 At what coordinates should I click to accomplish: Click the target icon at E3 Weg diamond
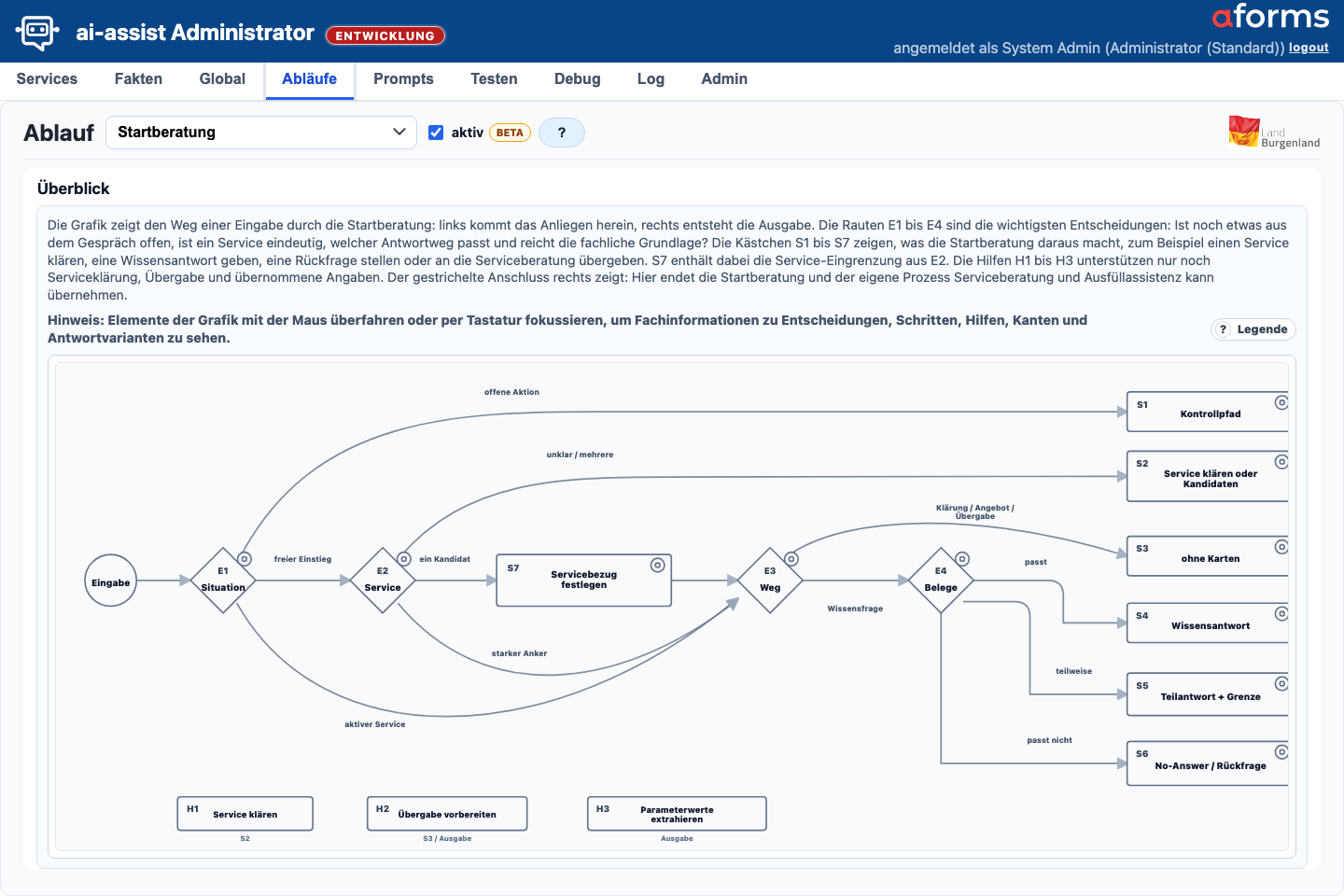(x=791, y=559)
